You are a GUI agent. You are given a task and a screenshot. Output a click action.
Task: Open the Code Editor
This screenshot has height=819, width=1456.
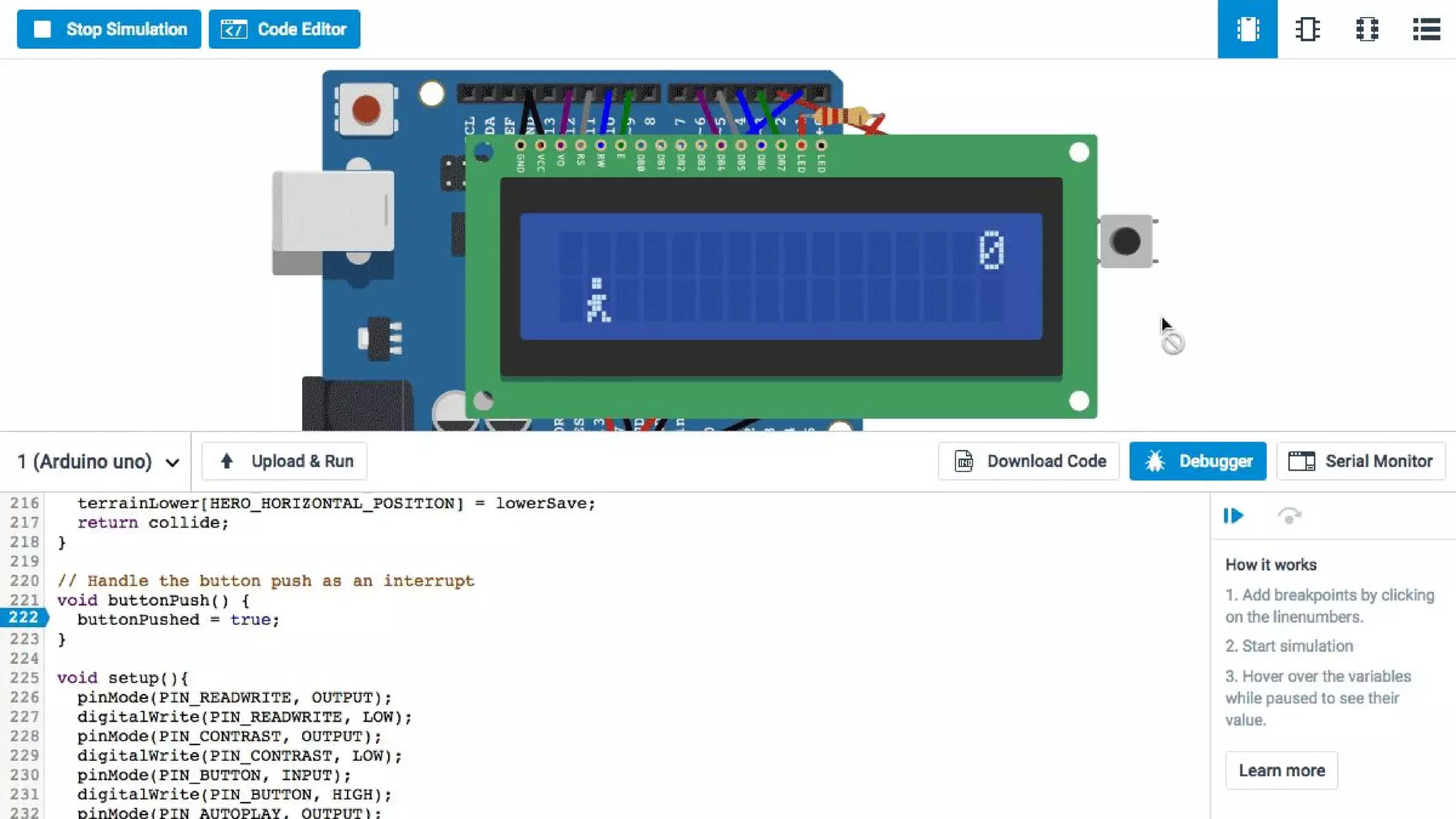pos(284,29)
